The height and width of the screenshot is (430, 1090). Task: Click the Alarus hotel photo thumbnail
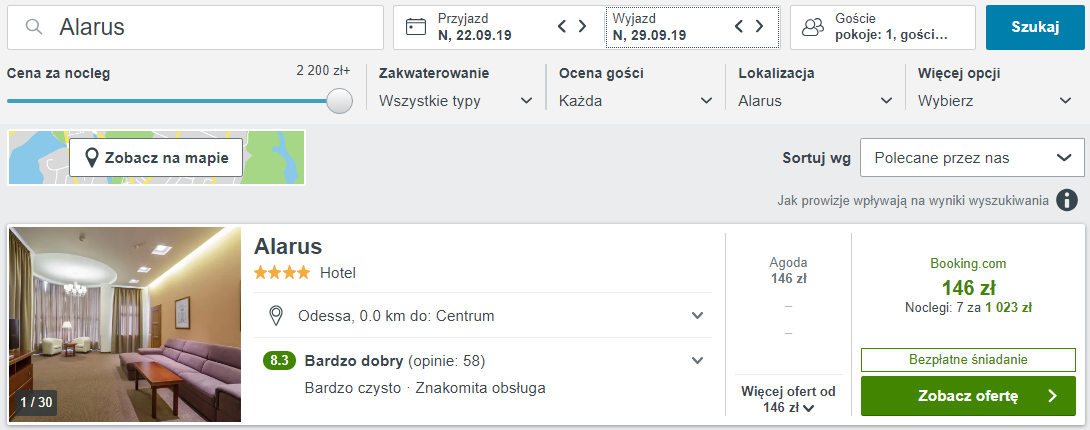[125, 325]
